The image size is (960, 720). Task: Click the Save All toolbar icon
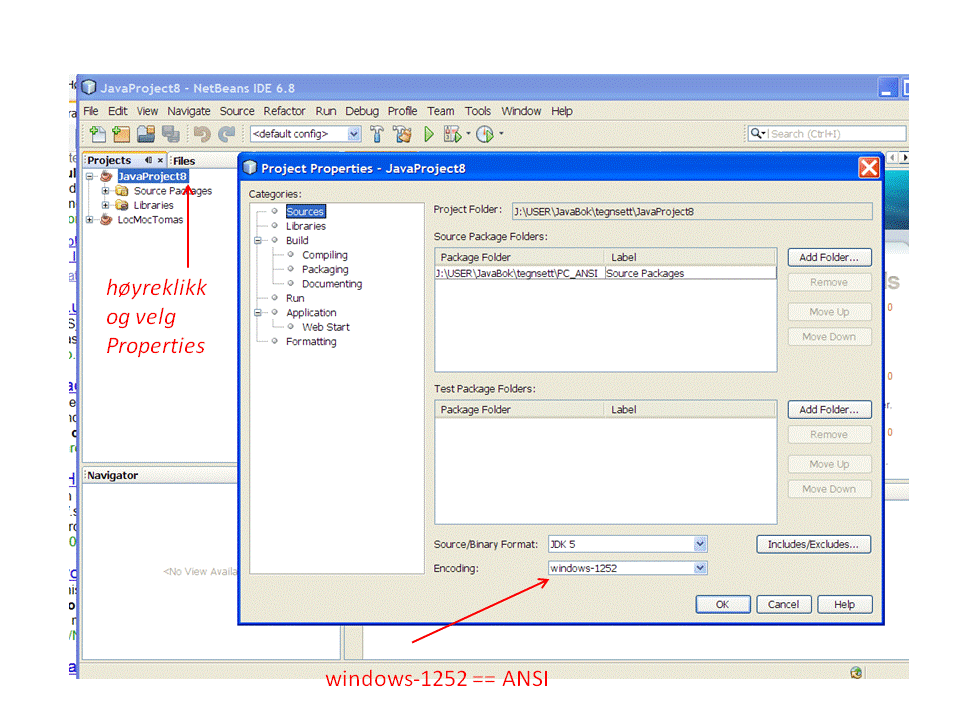(x=171, y=133)
